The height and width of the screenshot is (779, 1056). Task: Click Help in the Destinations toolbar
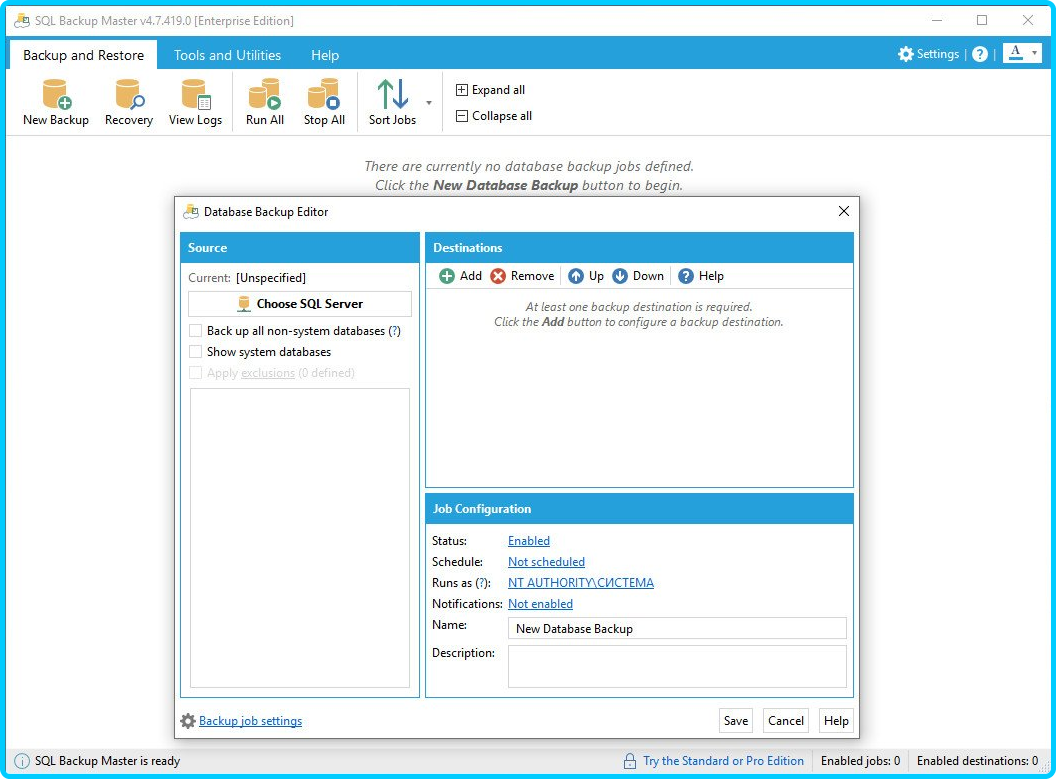click(701, 276)
